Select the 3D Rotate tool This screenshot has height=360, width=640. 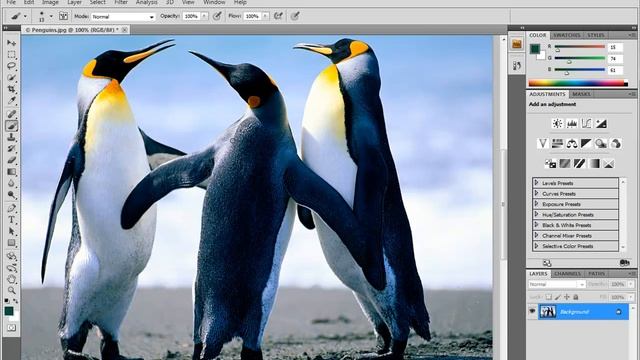point(11,256)
